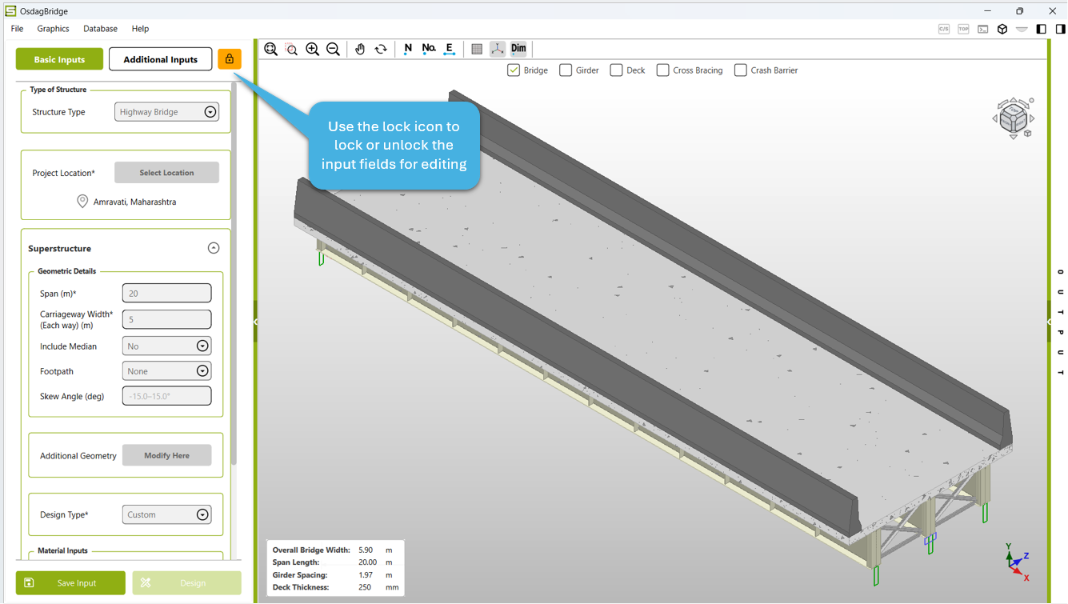Open the Design Type dropdown
The width and height of the screenshot is (1068, 604).
[x=166, y=515]
